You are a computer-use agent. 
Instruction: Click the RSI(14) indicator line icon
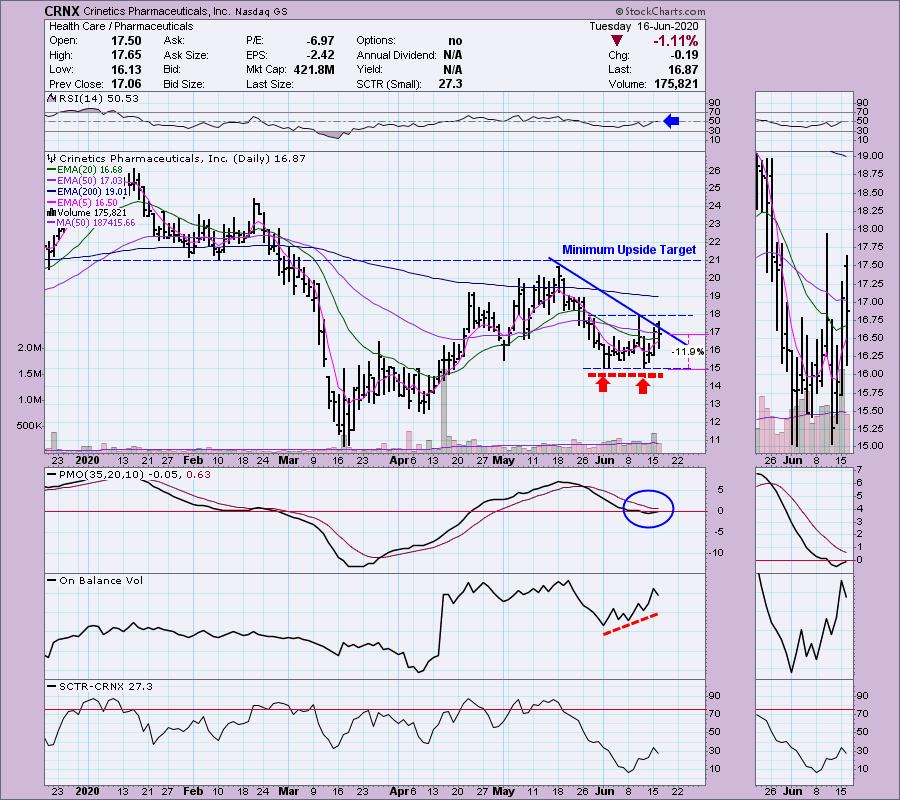pos(52,99)
